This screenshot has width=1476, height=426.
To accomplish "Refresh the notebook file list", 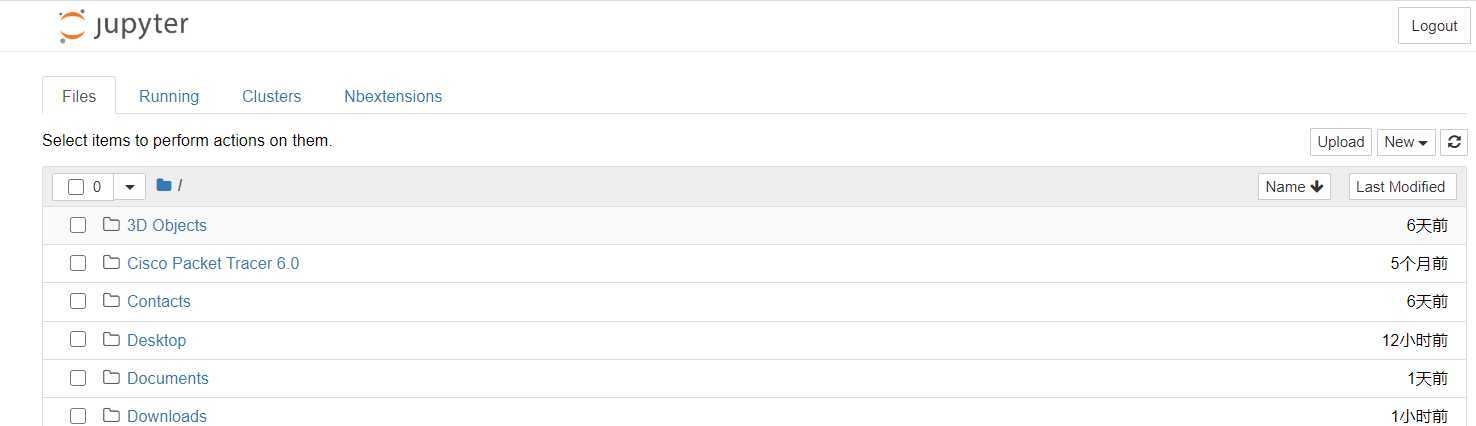I will pyautogui.click(x=1454, y=142).
